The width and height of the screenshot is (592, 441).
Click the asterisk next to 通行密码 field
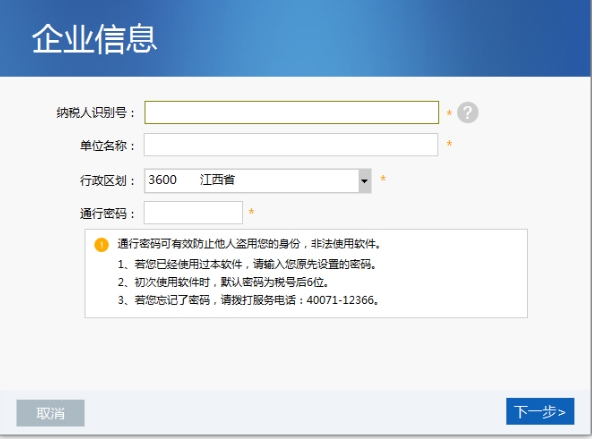[251, 212]
